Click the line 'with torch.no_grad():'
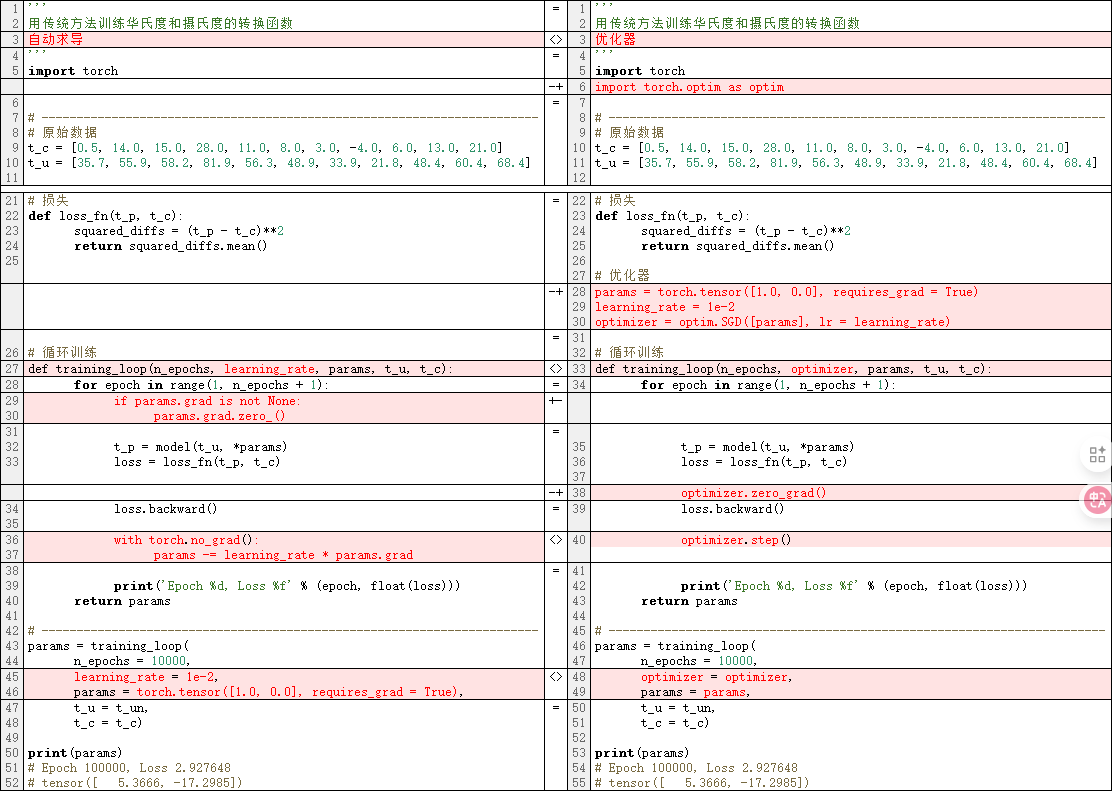The height and width of the screenshot is (791, 1112). (x=187, y=540)
